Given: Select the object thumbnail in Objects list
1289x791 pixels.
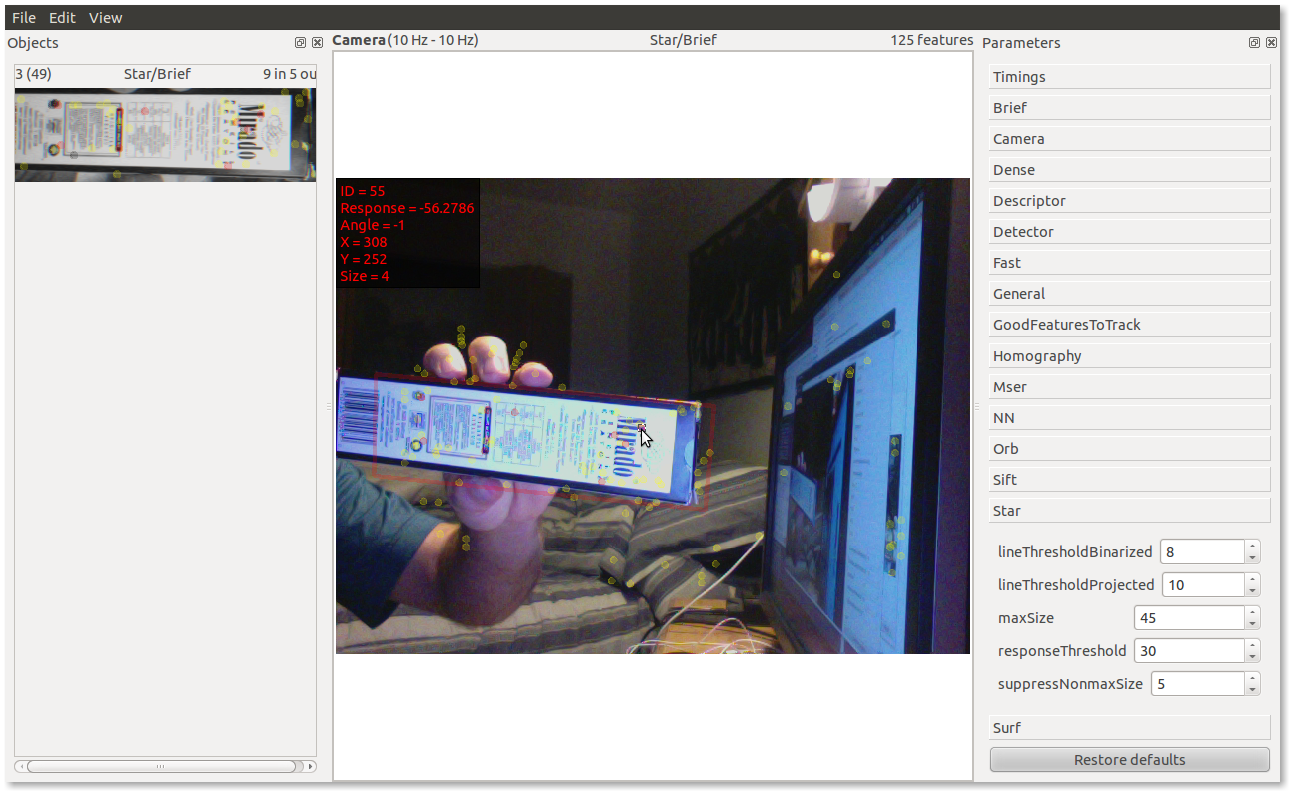Looking at the screenshot, I should pyautogui.click(x=165, y=134).
